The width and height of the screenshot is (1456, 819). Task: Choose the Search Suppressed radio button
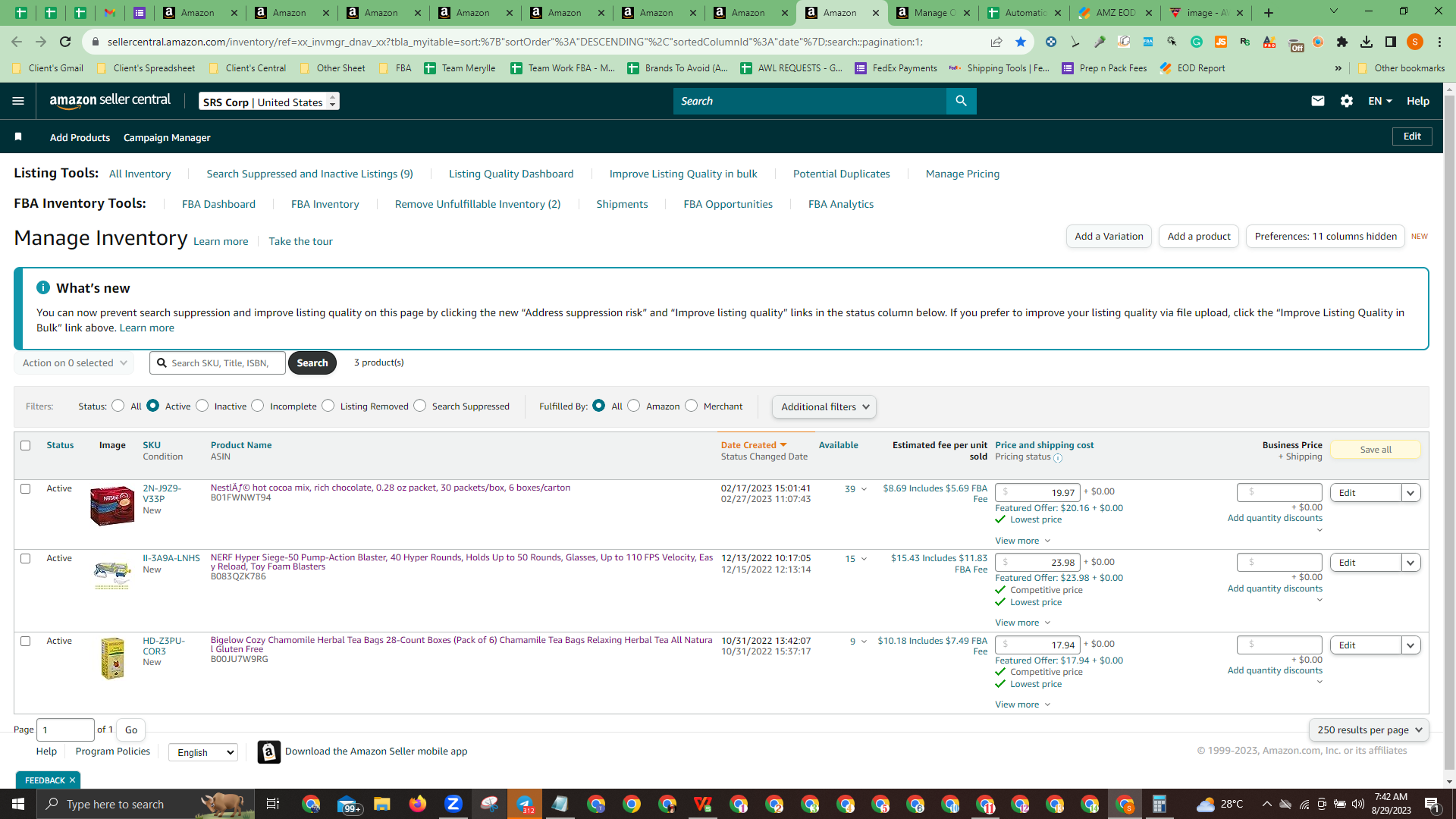click(x=420, y=406)
